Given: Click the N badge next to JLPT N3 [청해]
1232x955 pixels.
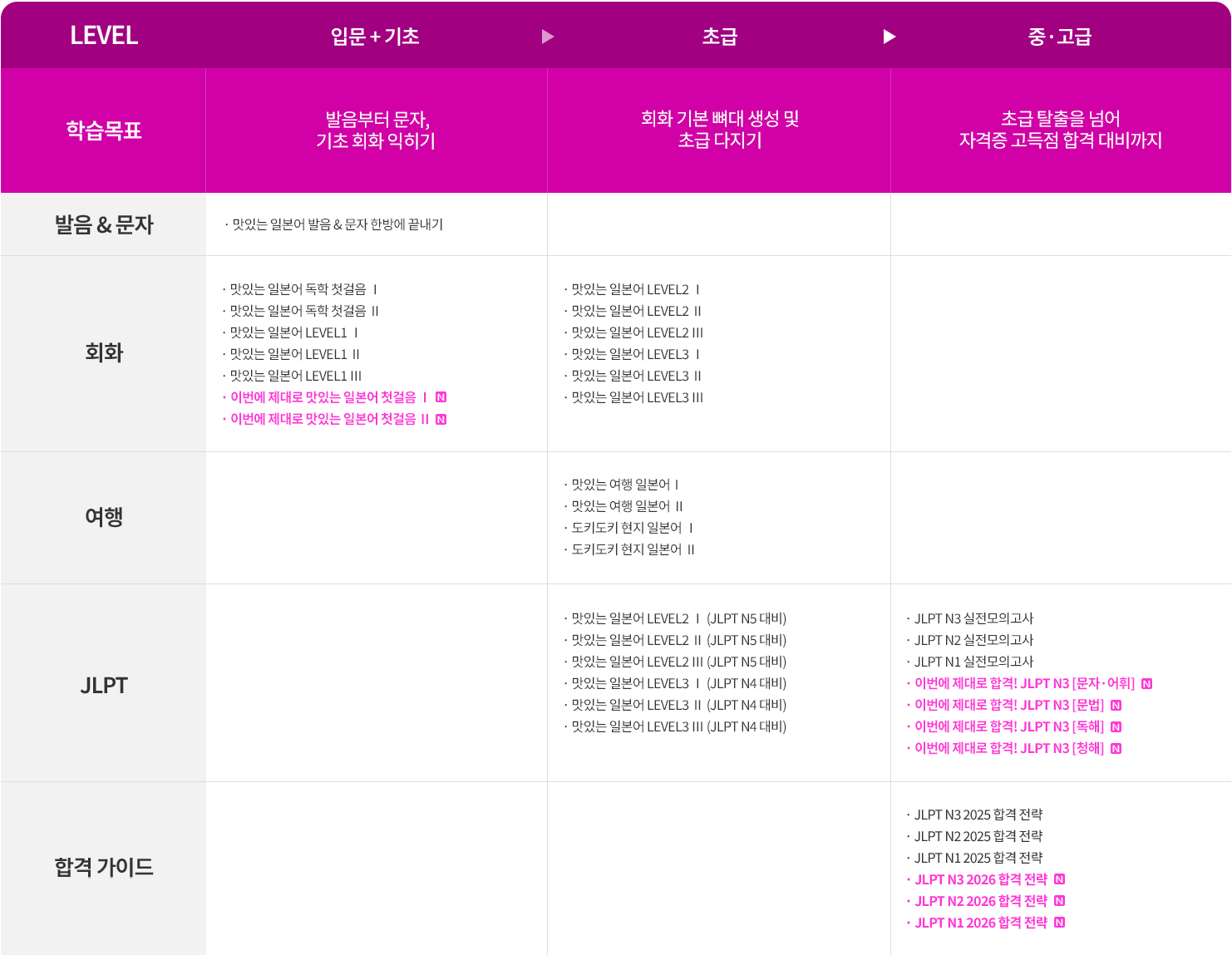Looking at the screenshot, I should tap(1116, 748).
